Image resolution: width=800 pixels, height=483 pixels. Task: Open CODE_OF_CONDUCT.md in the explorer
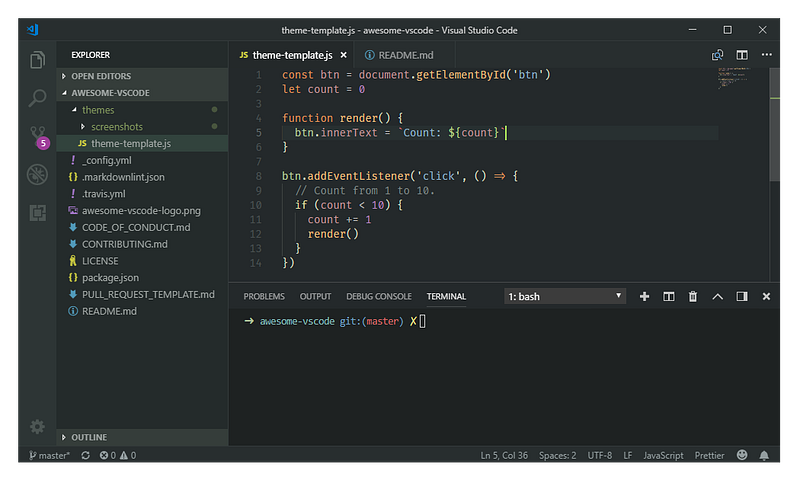[x=142, y=227]
